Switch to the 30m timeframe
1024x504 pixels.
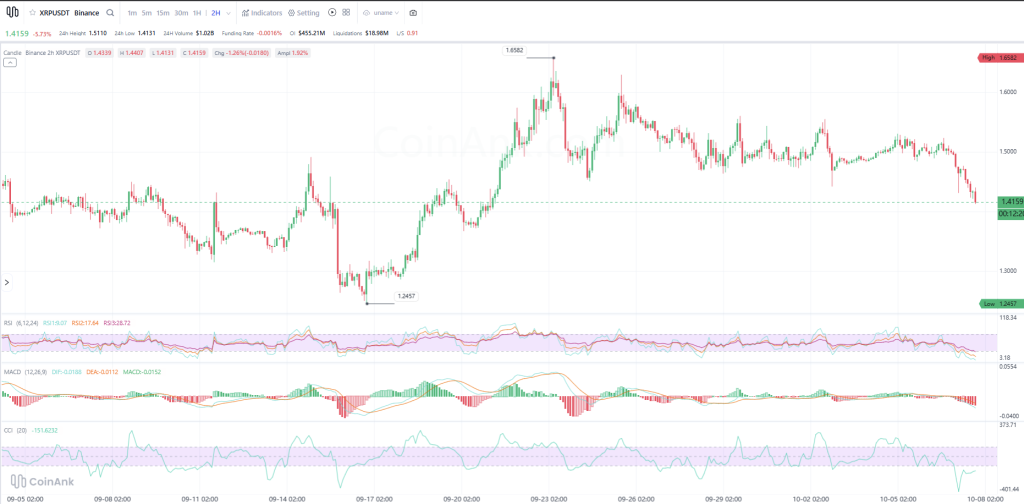point(181,12)
